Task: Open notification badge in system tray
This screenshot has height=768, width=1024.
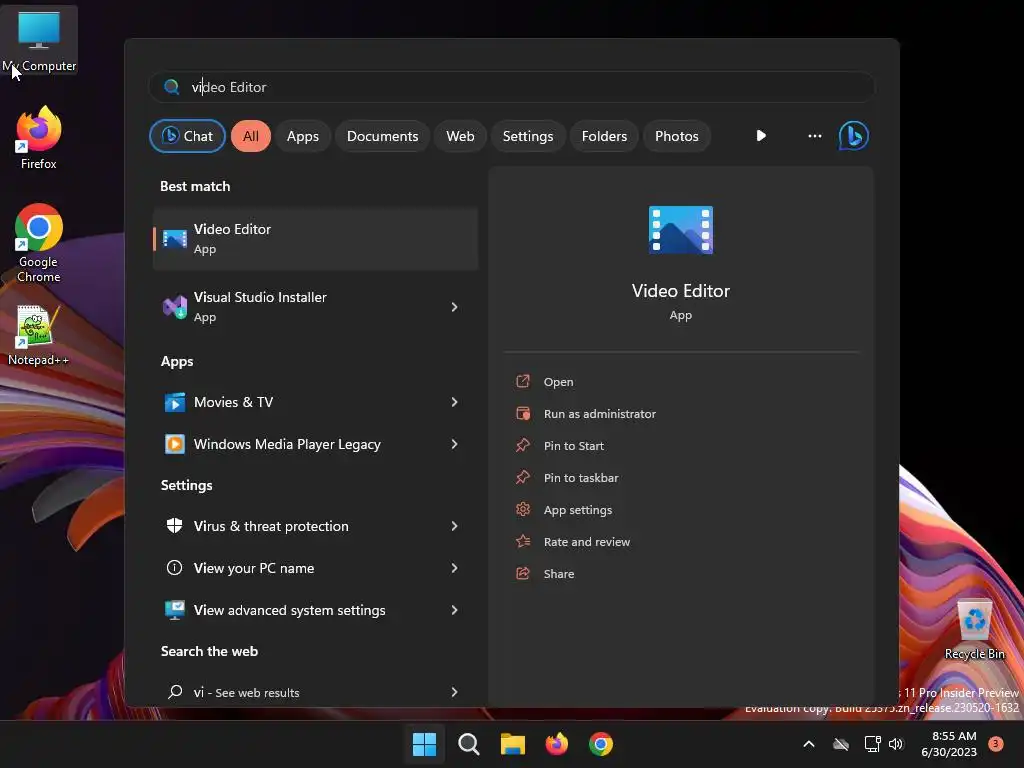Action: click(996, 744)
